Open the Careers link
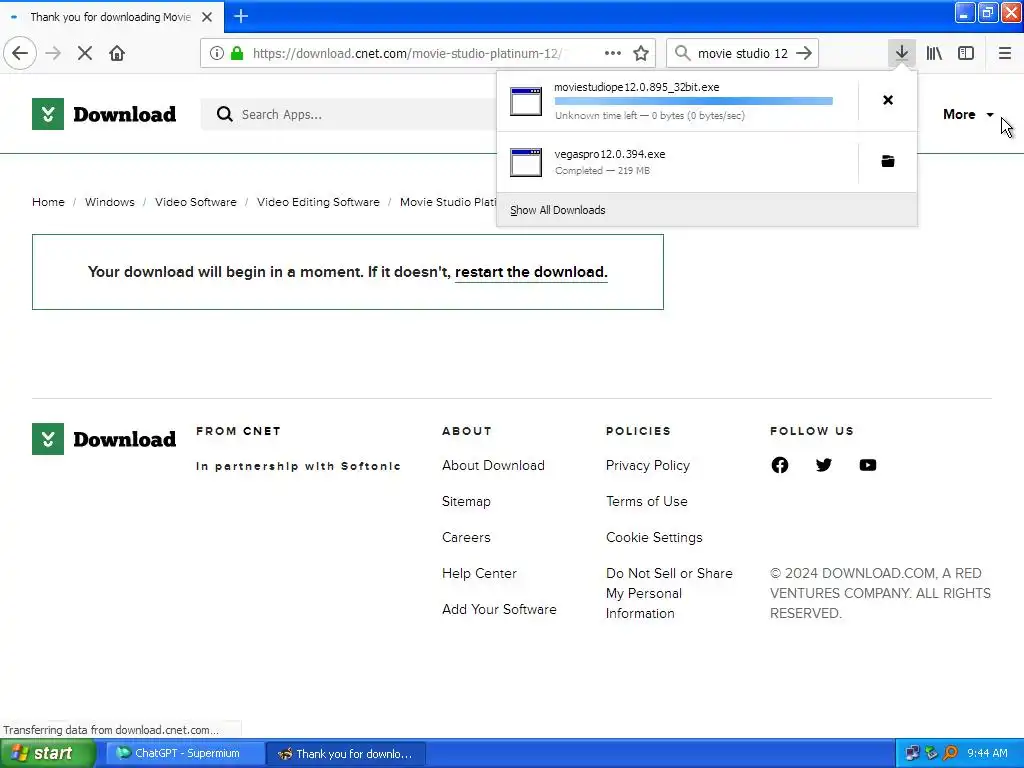 (466, 537)
